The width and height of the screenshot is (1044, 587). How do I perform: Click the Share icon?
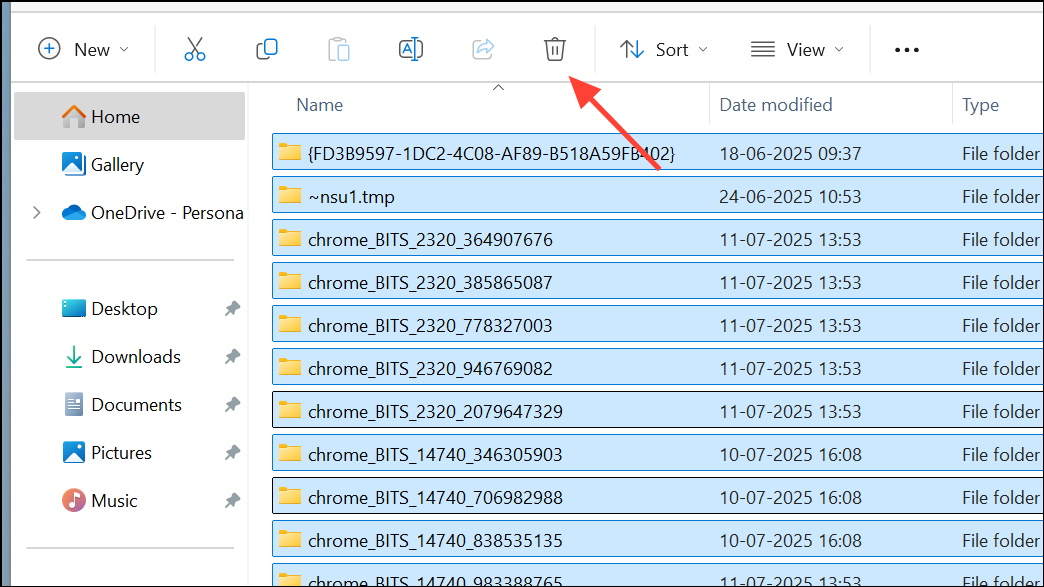click(483, 48)
